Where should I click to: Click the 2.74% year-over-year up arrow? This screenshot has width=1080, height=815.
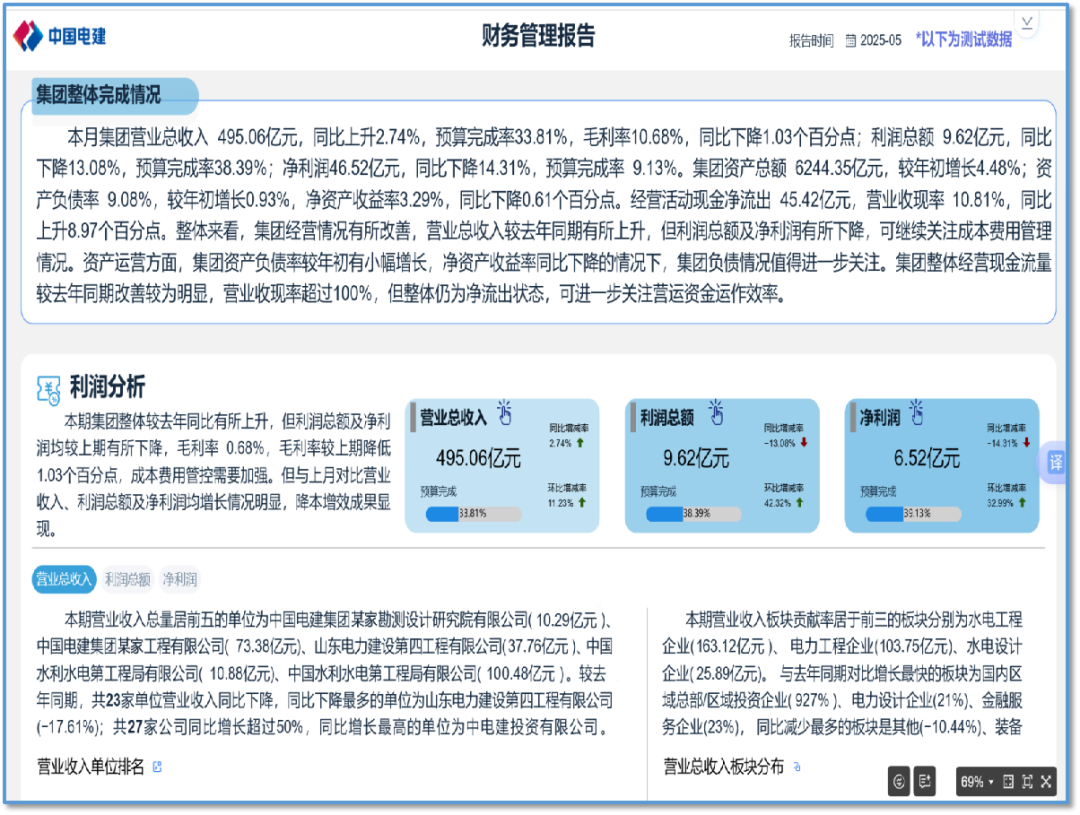coord(580,443)
